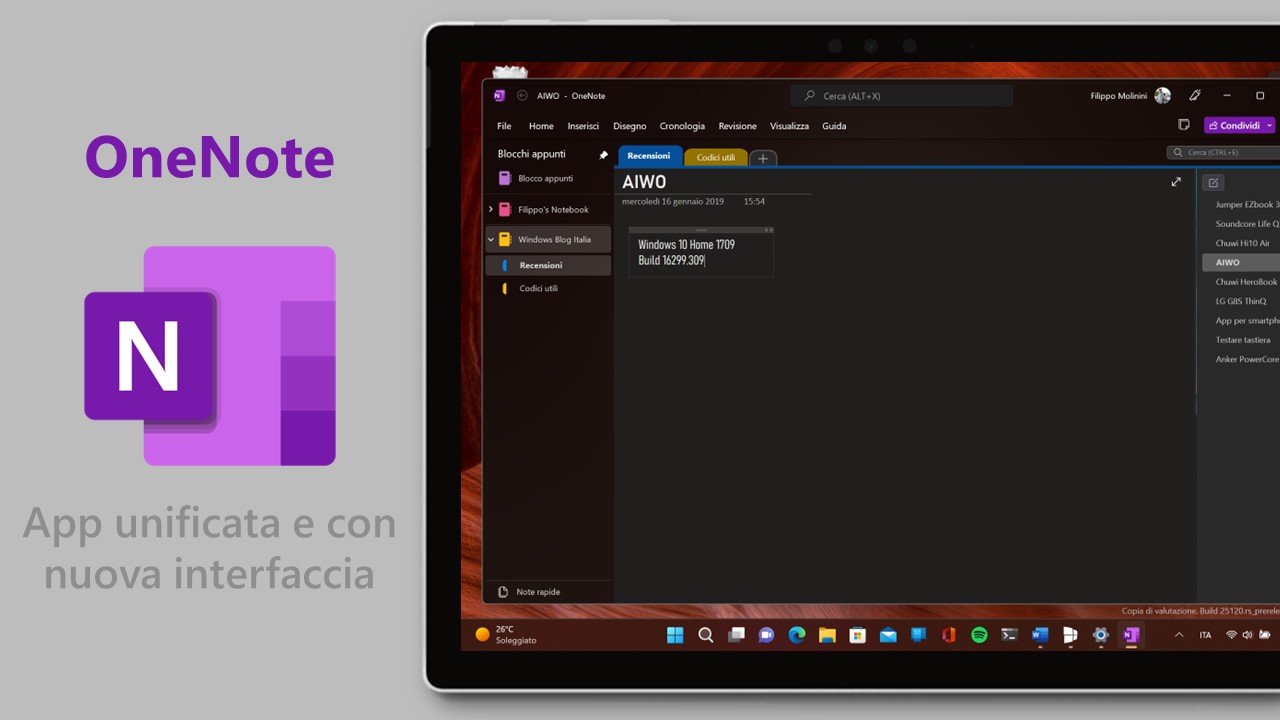Select the AIWO page in page list
Image resolution: width=1280 pixels, height=720 pixels.
(1241, 263)
